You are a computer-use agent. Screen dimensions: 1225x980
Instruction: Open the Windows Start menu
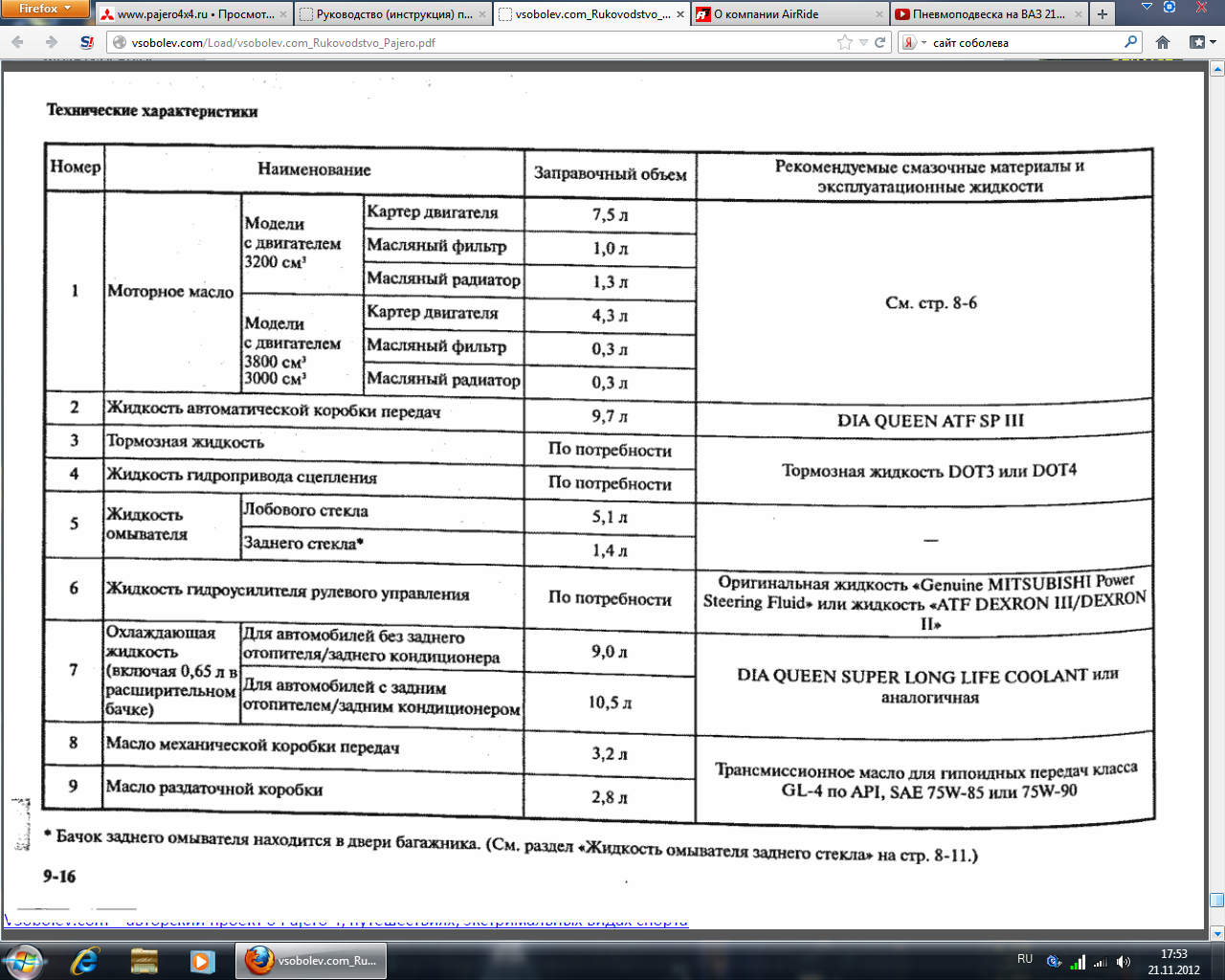pos(24,960)
